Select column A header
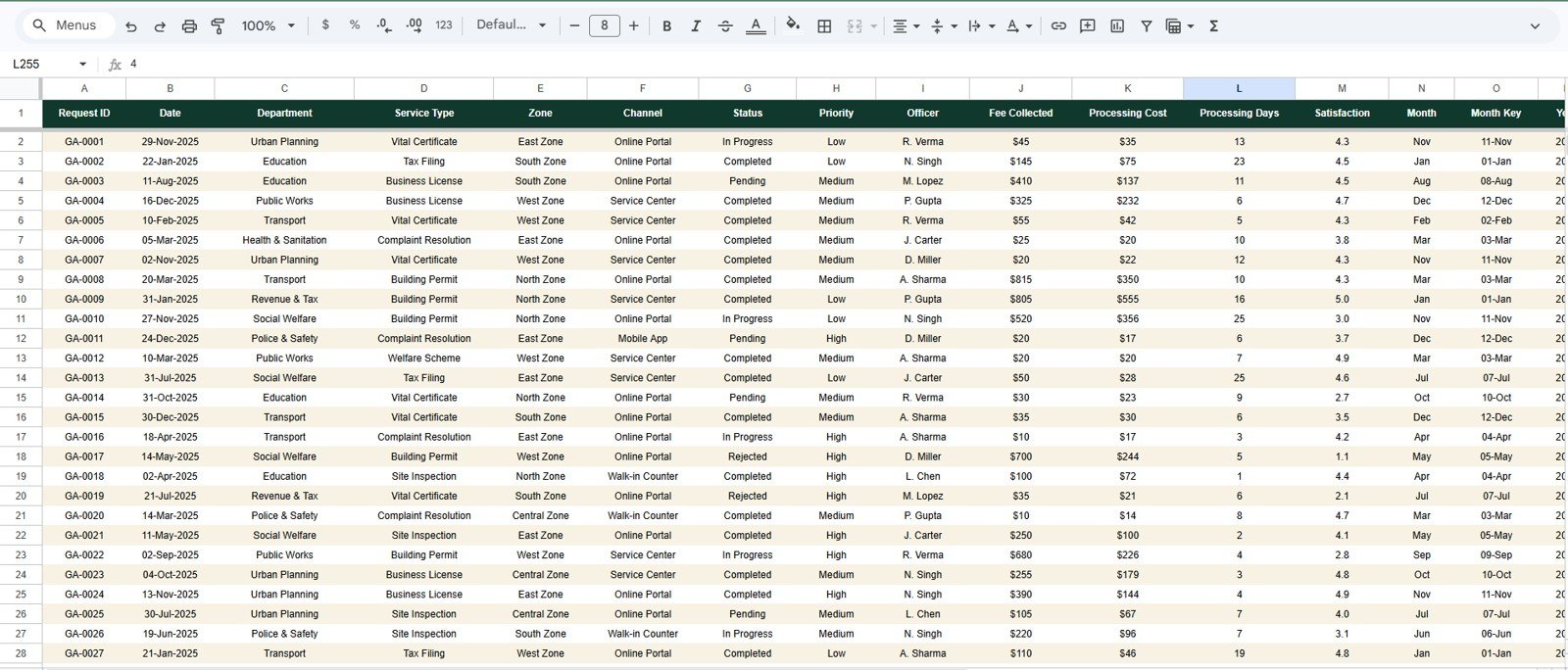The width and height of the screenshot is (1568, 670). [x=84, y=88]
